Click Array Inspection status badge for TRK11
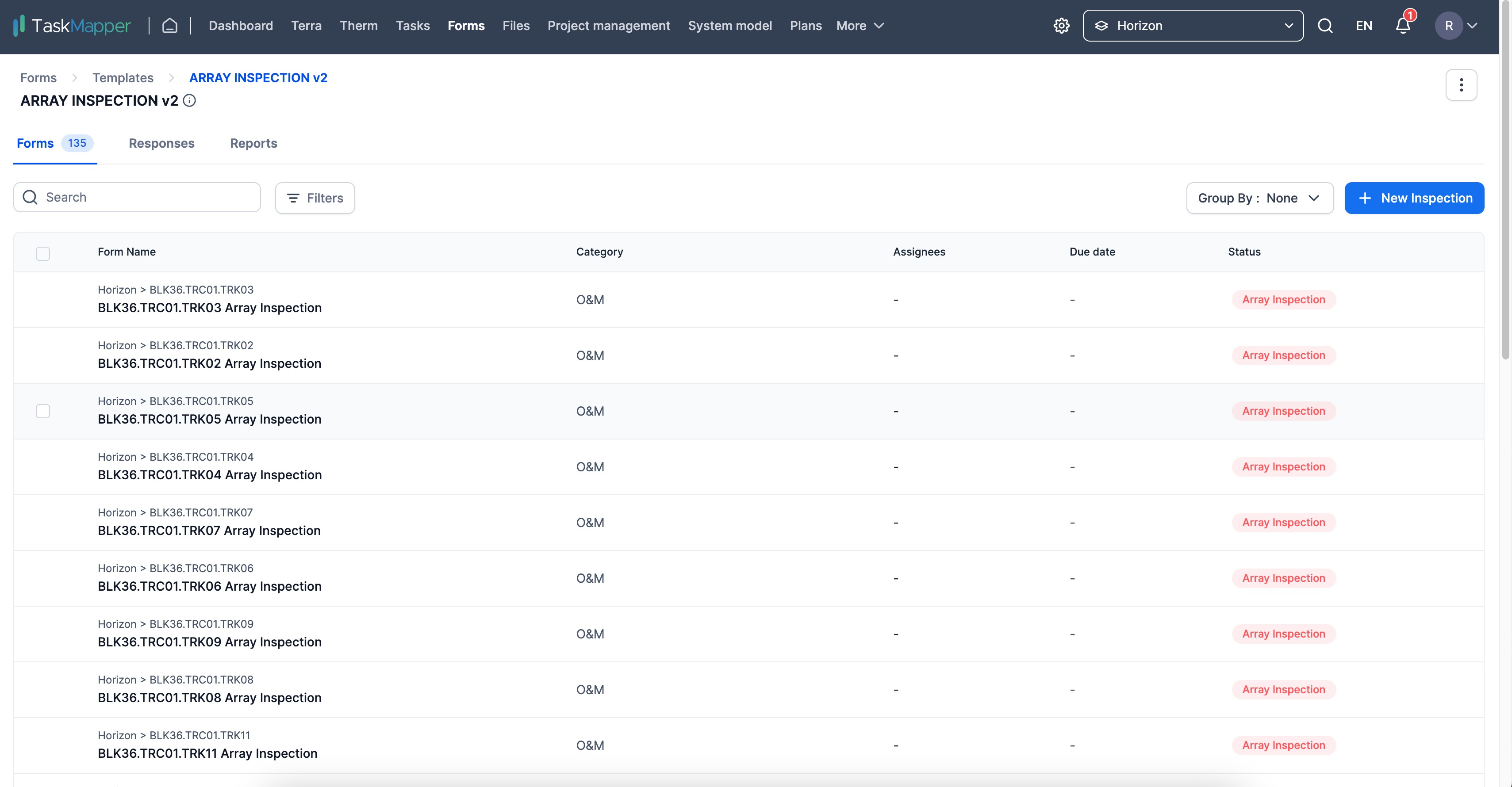The image size is (1512, 787). (1283, 745)
